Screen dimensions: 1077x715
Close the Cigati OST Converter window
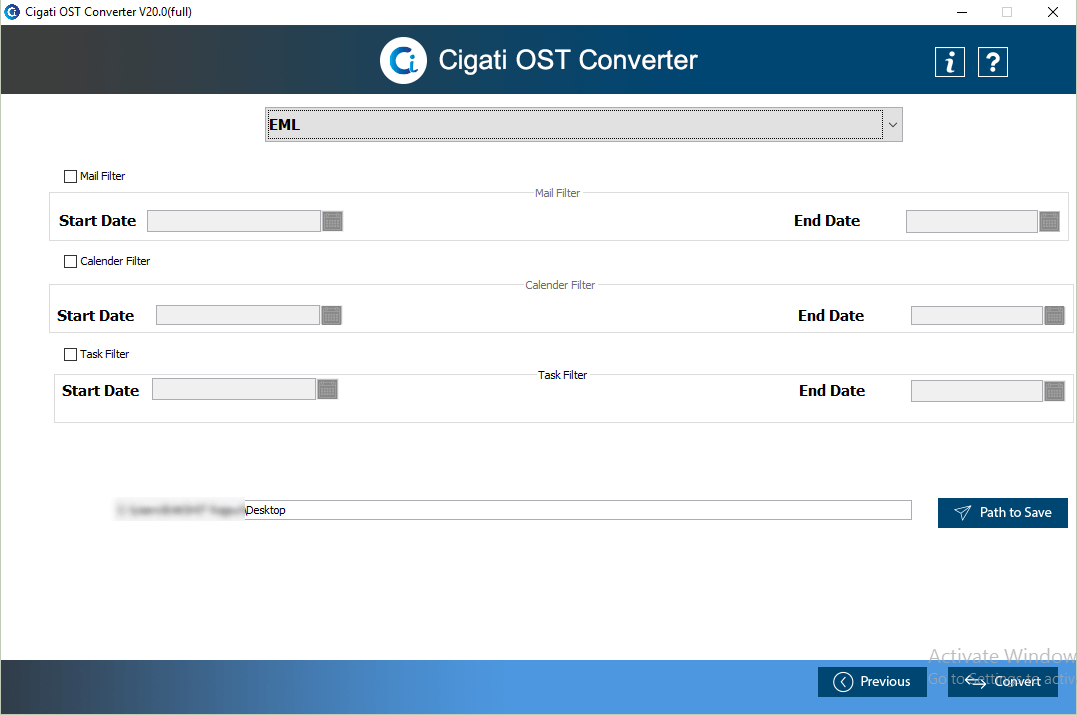(1052, 12)
